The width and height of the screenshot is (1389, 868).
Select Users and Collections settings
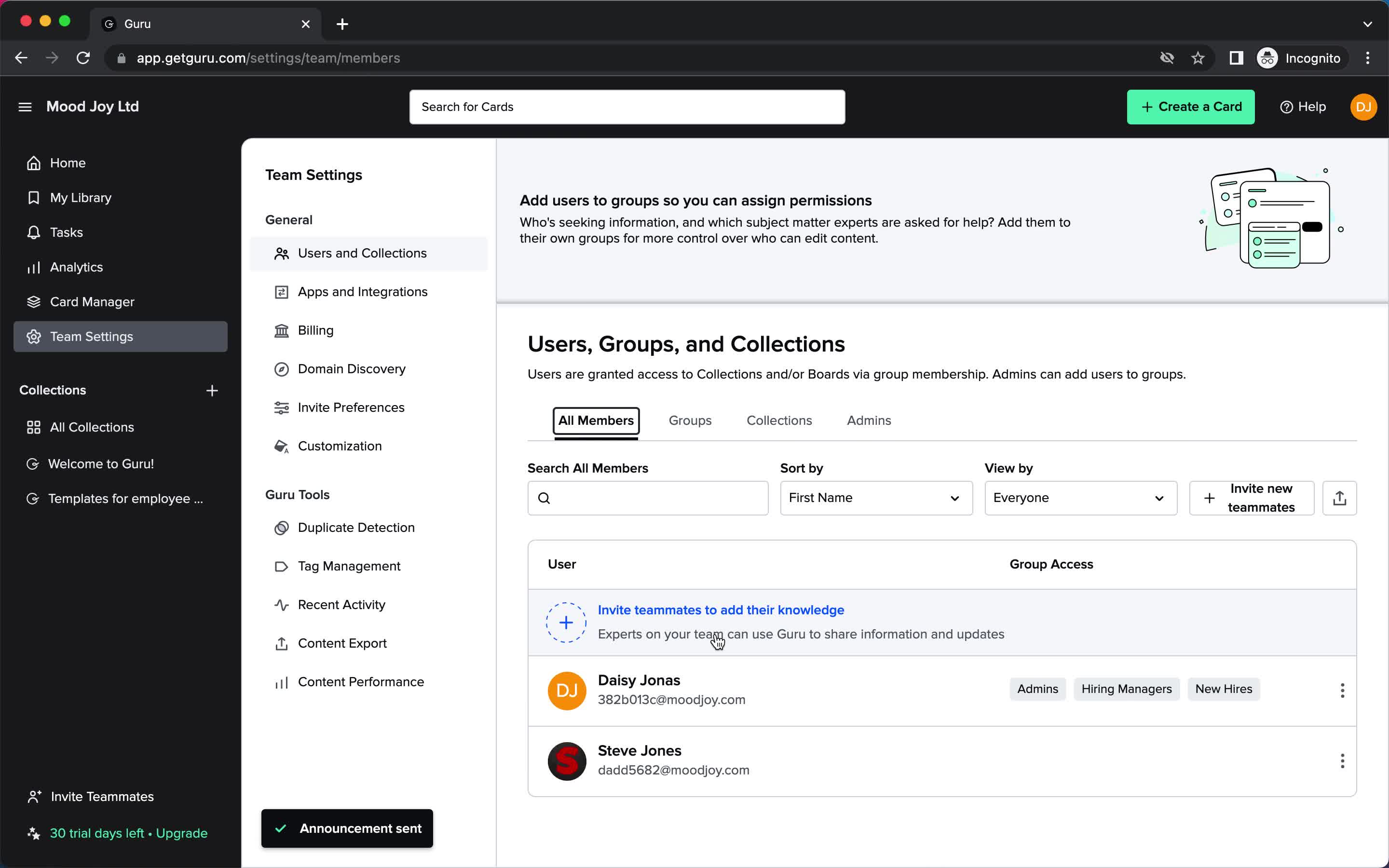pyautogui.click(x=368, y=253)
